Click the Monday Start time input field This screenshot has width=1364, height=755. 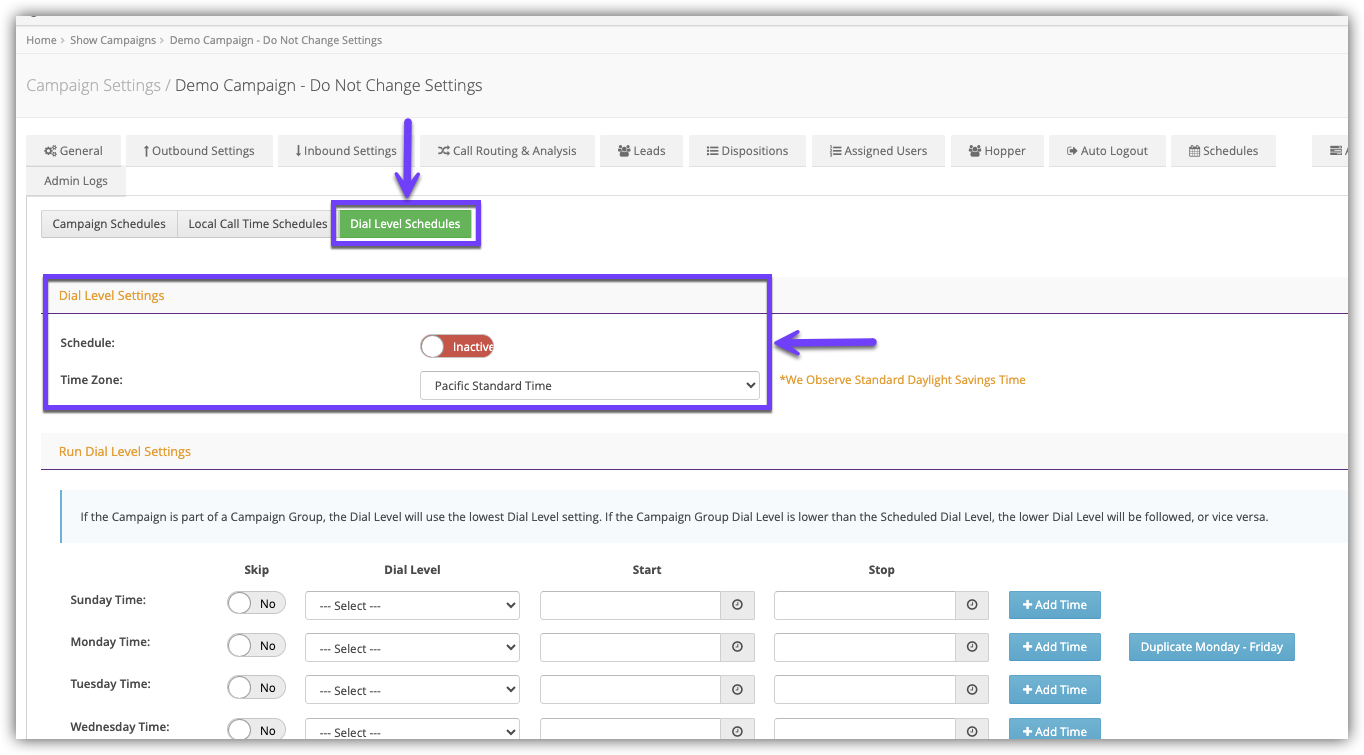630,648
